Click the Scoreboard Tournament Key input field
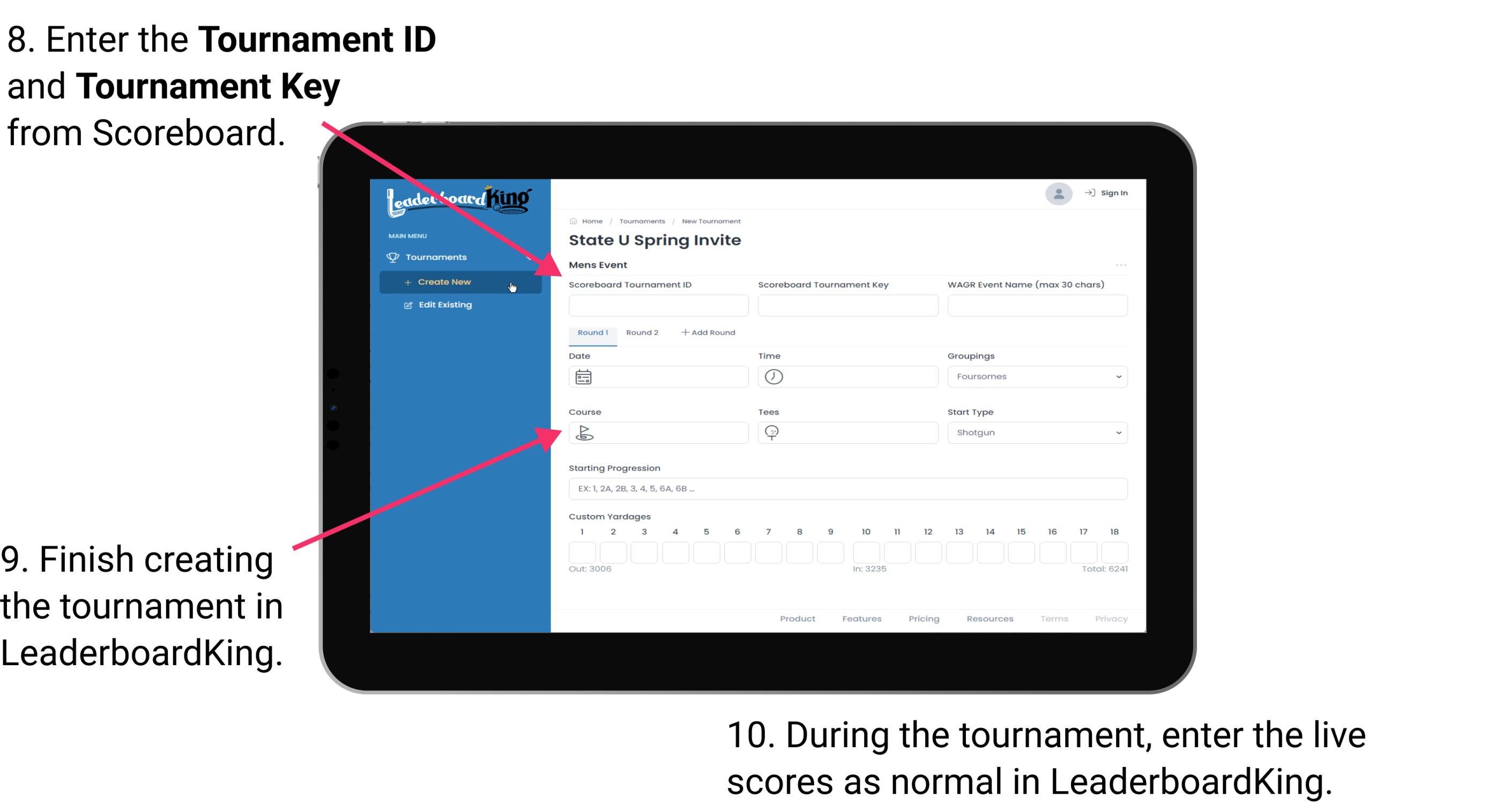The width and height of the screenshot is (1510, 812). [847, 305]
